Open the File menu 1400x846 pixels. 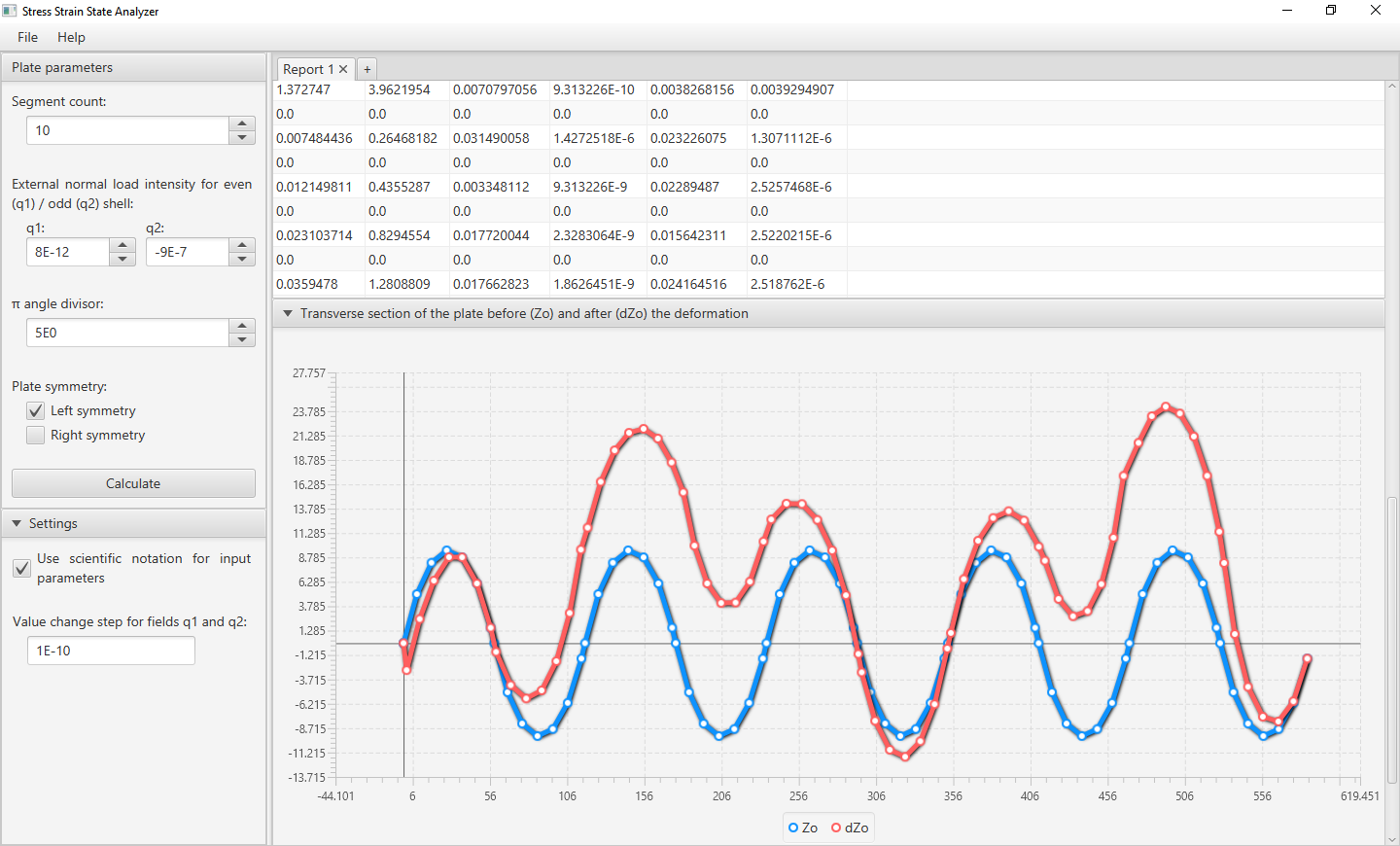click(28, 37)
